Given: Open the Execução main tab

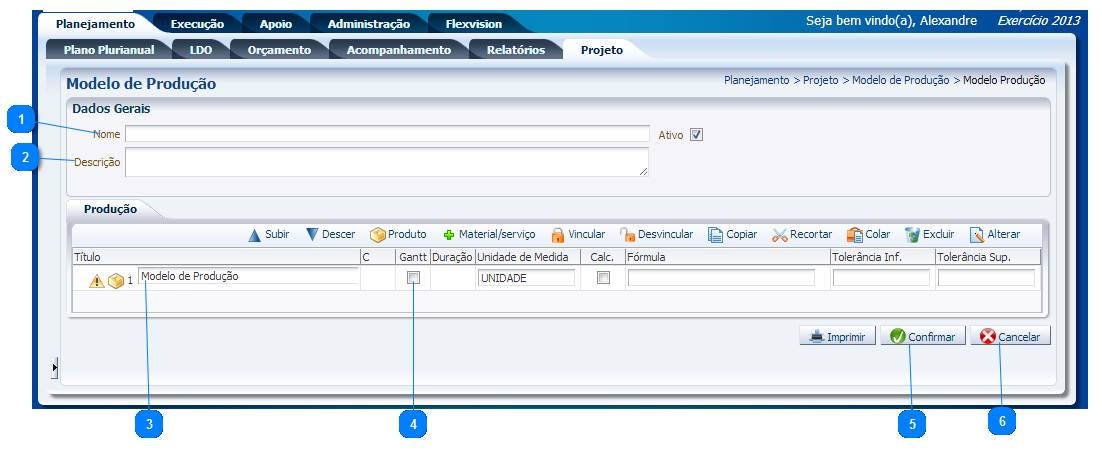Looking at the screenshot, I should pos(197,24).
